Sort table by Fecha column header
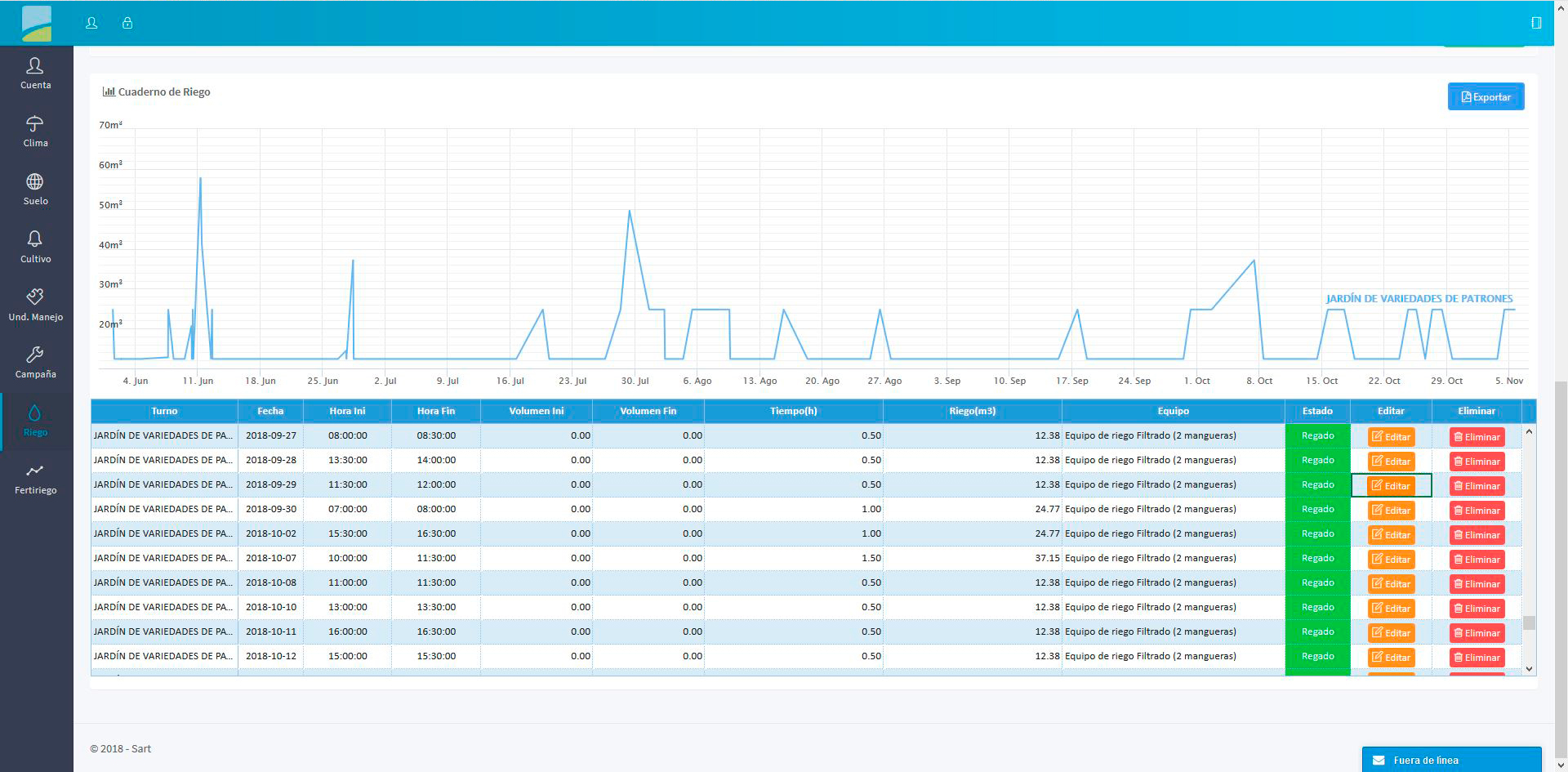The width and height of the screenshot is (1568, 772). 270,411
